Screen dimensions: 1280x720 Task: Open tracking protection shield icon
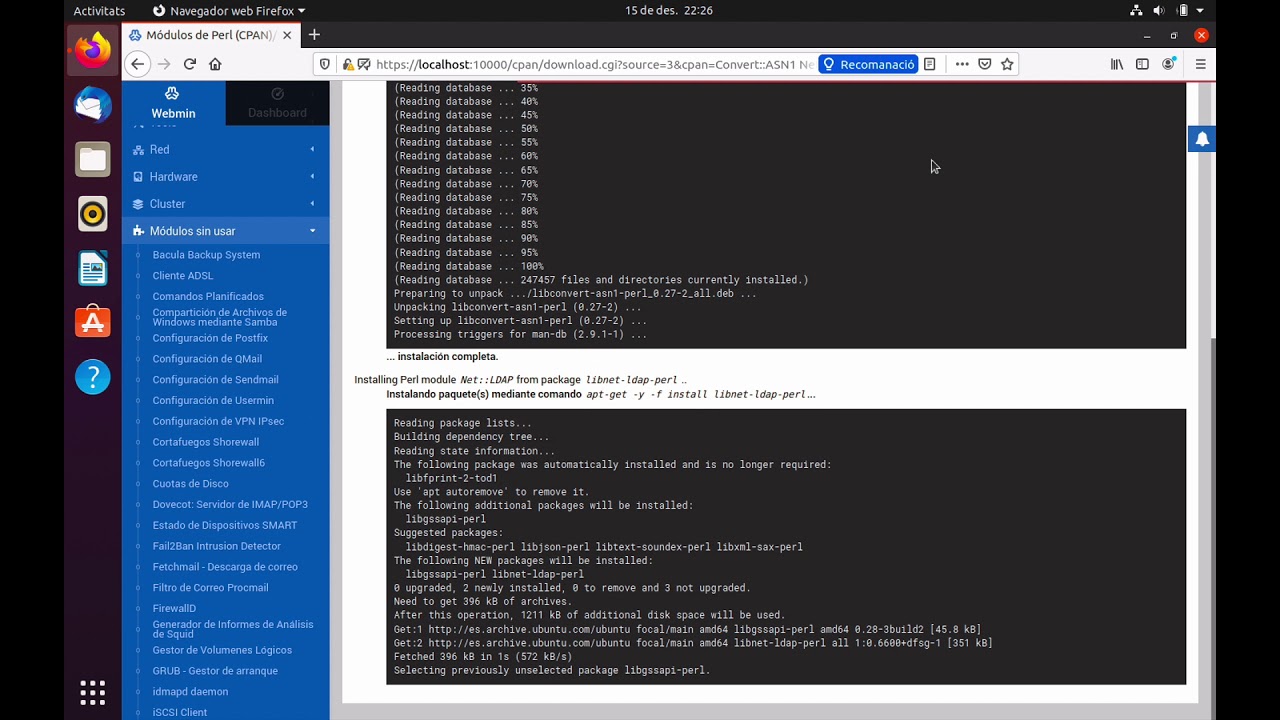pos(325,64)
